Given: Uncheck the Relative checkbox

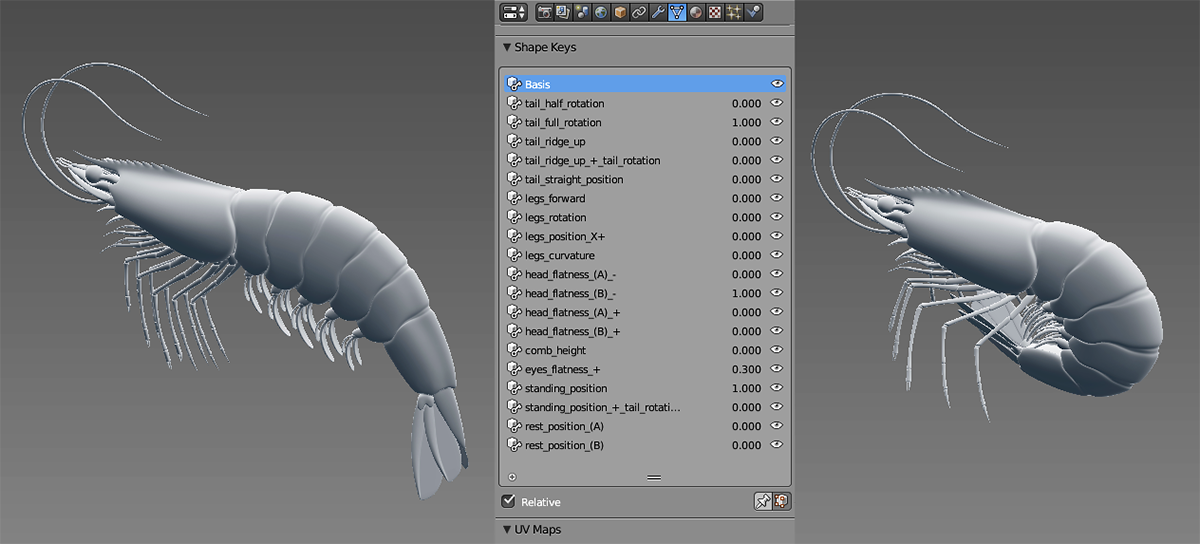Looking at the screenshot, I should 509,501.
